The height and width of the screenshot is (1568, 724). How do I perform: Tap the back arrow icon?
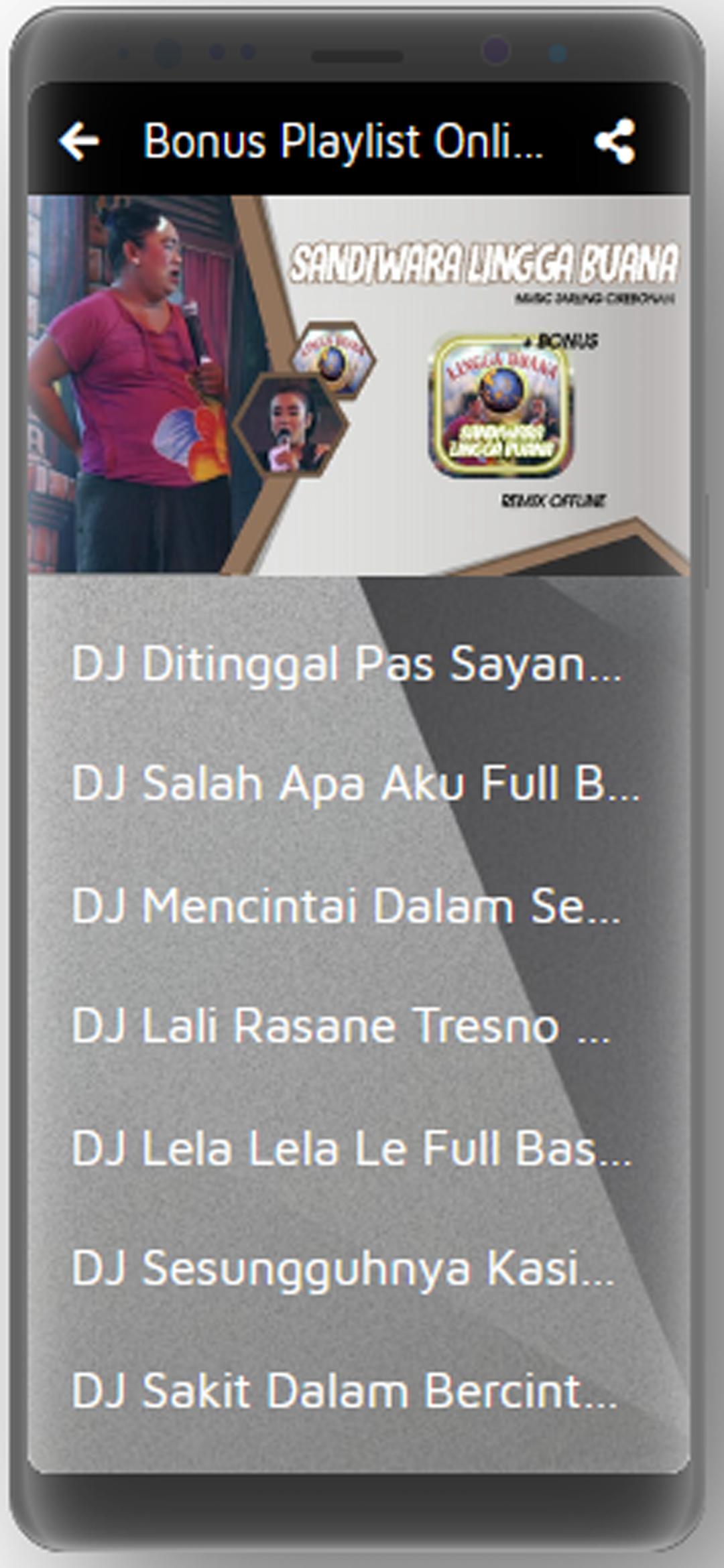79,141
